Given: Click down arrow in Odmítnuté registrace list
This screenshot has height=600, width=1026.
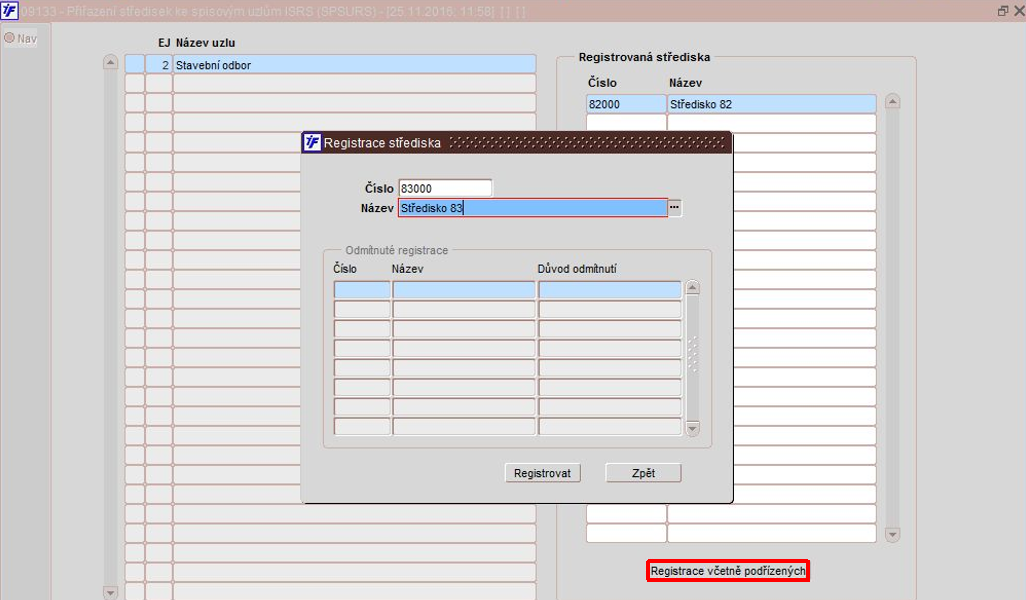Looking at the screenshot, I should (692, 429).
